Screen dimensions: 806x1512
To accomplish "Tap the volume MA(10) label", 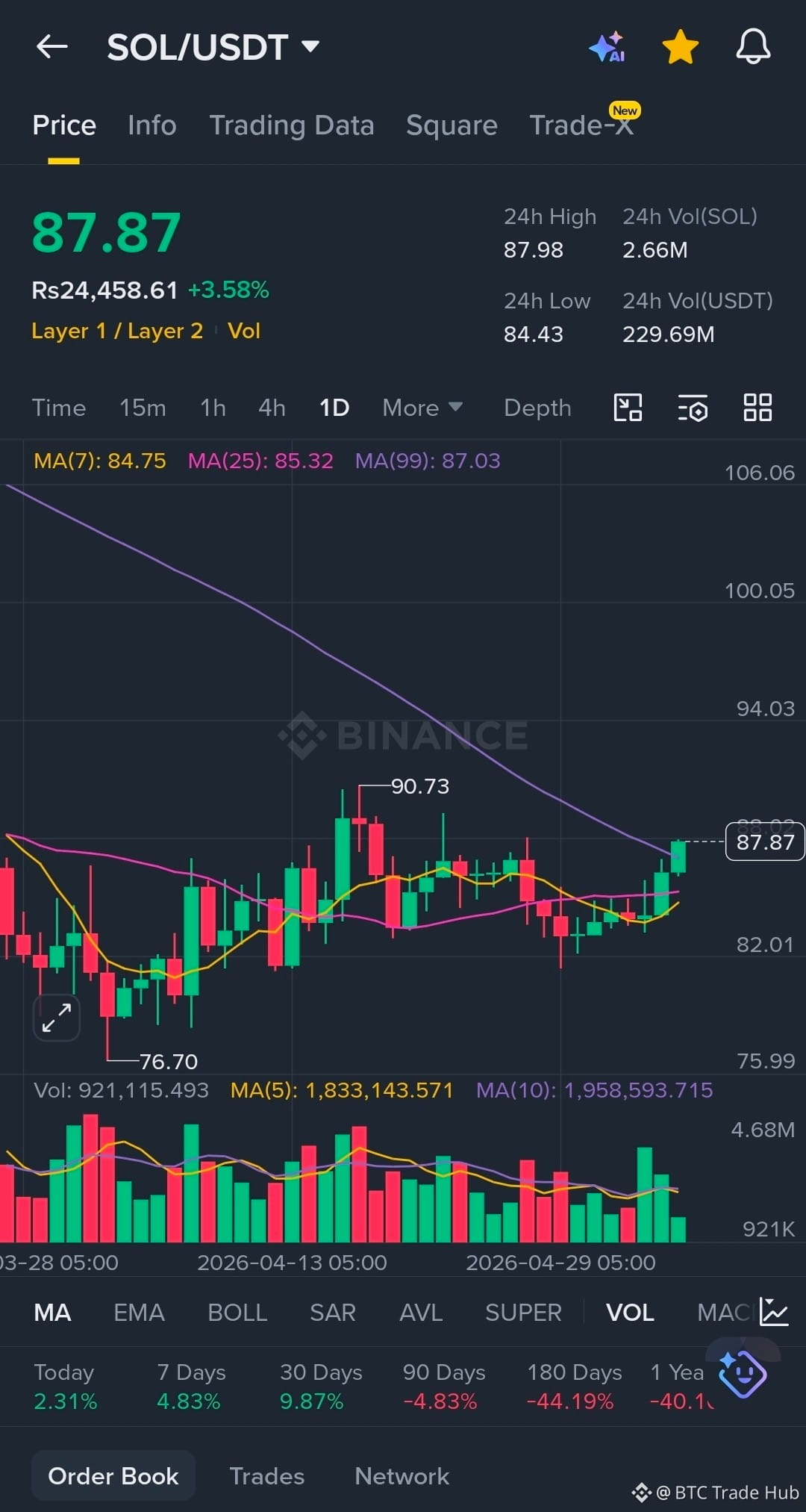I will 594,1090.
